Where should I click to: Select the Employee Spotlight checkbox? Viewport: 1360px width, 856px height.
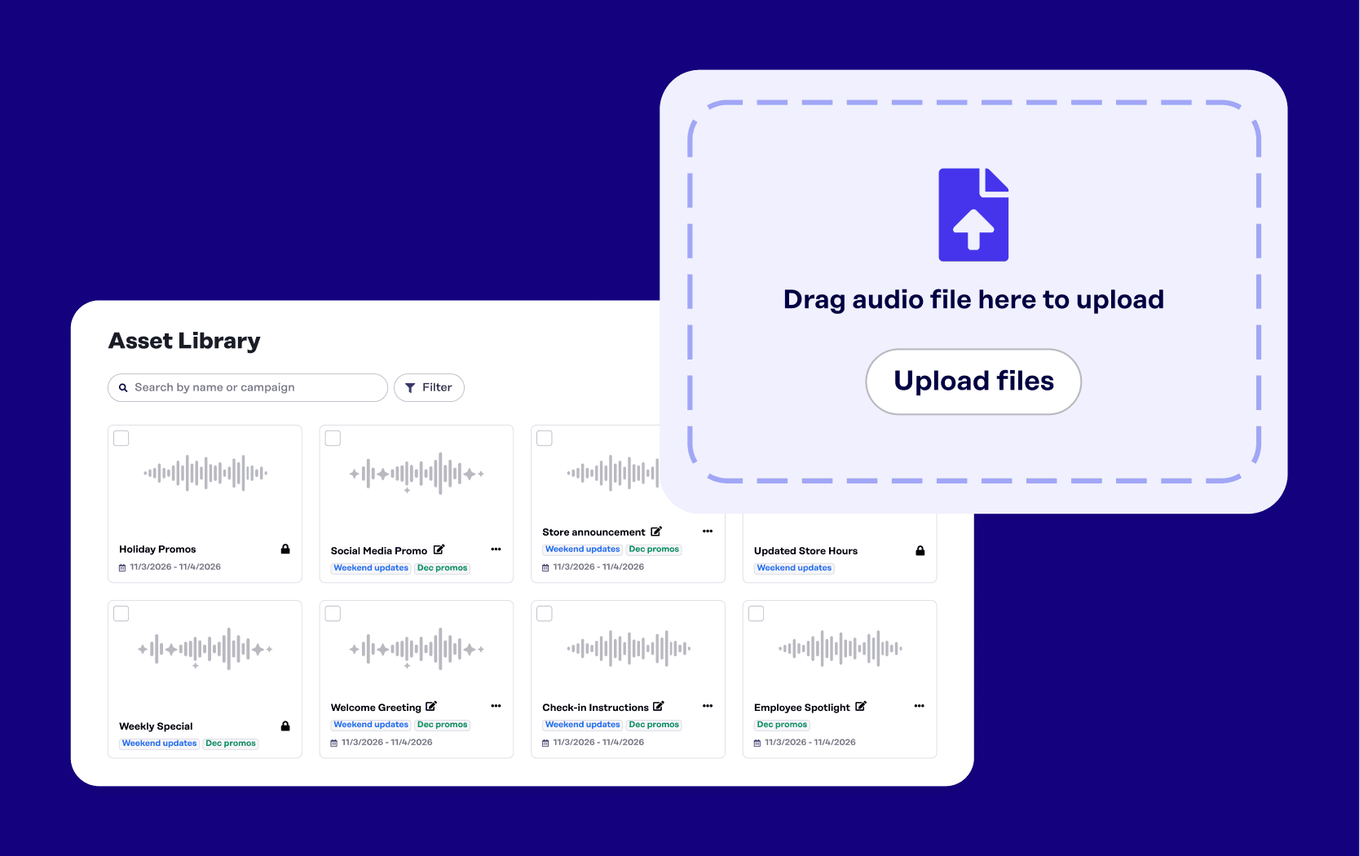click(756, 613)
